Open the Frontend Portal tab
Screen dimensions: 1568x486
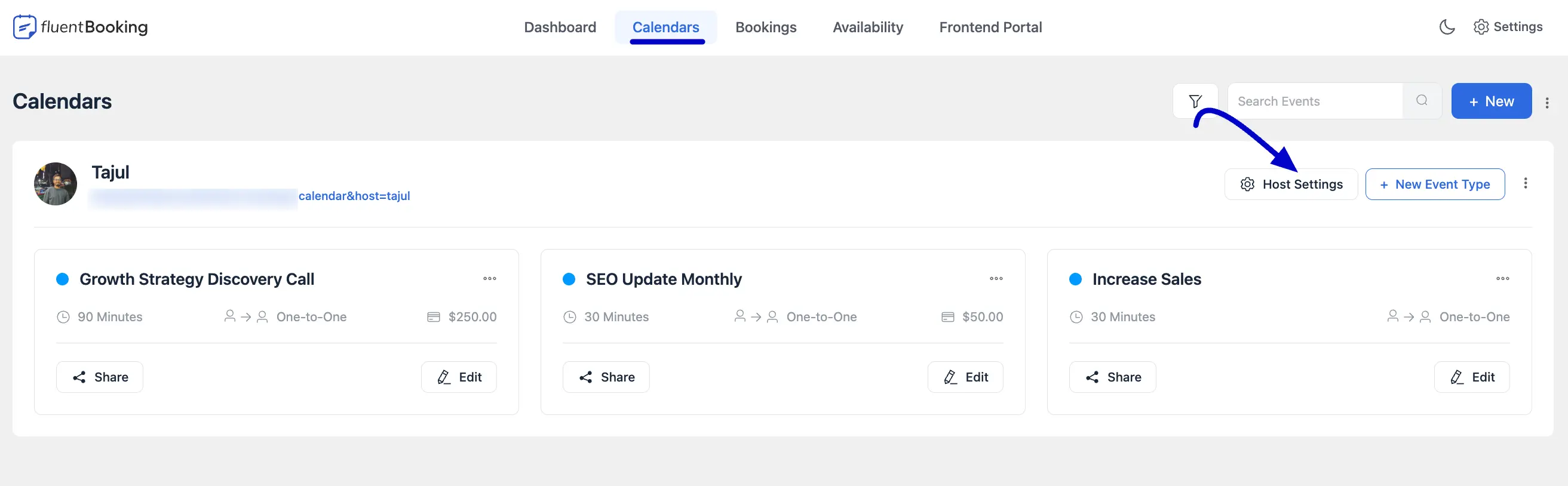click(x=990, y=27)
